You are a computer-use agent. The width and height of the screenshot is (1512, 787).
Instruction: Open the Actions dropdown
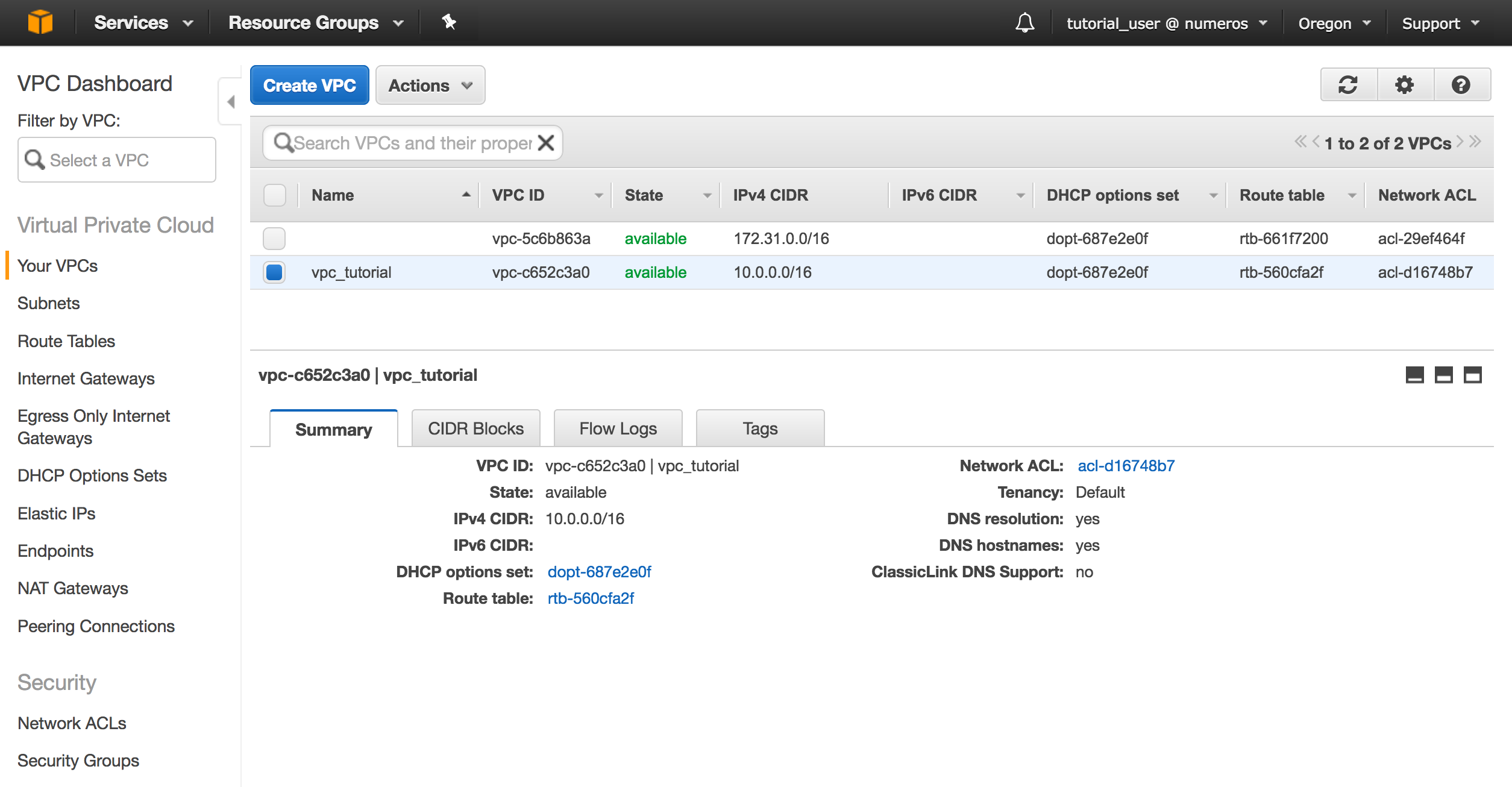tap(430, 85)
